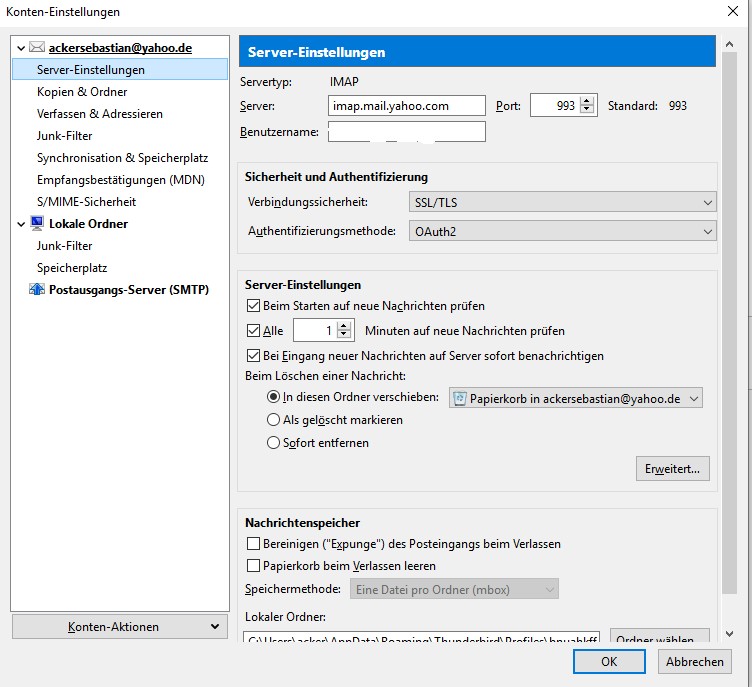Click the Papierkorb trash icon in folder dropdown
The image size is (752, 687).
tap(459, 398)
